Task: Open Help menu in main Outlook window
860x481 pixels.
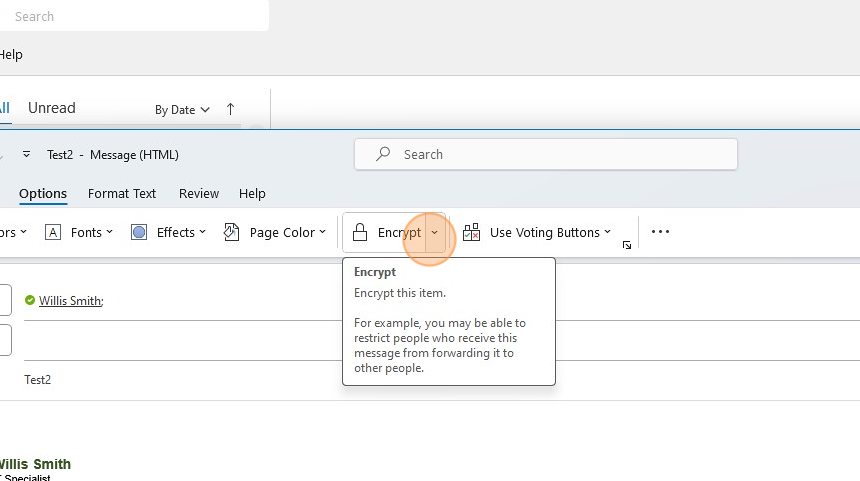Action: coord(11,55)
